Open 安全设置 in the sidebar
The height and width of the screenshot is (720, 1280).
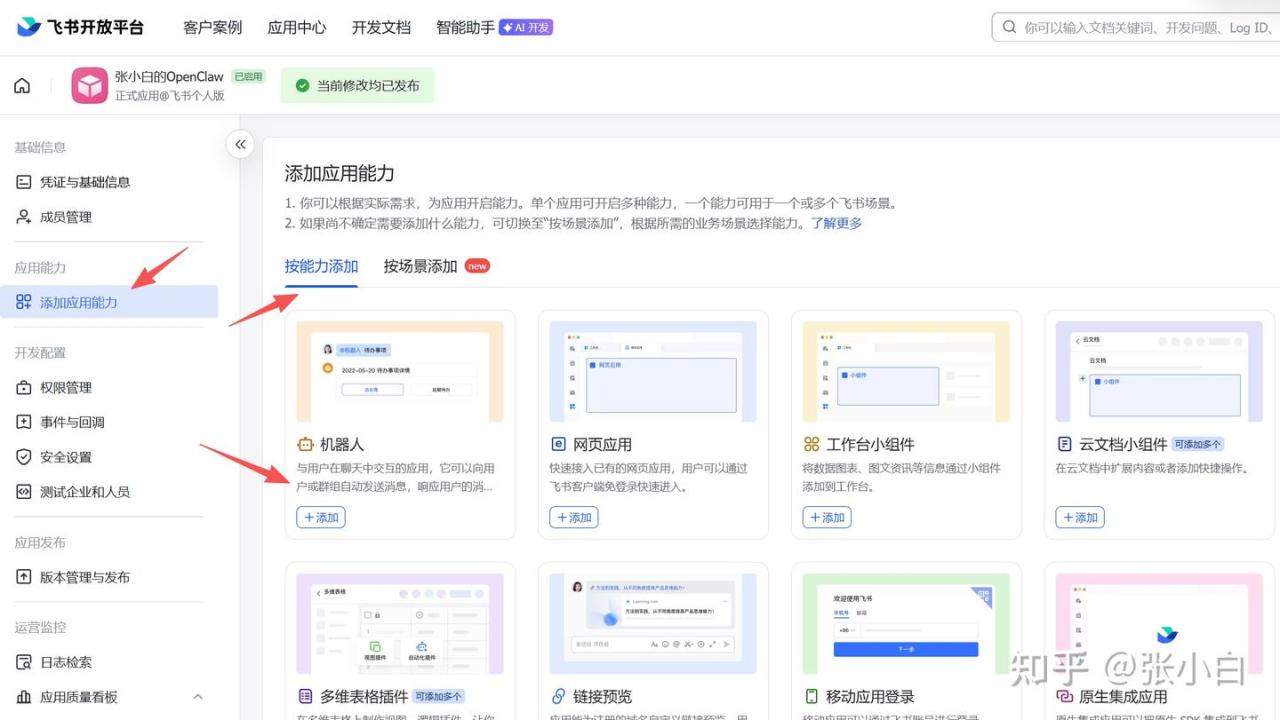pos(65,457)
